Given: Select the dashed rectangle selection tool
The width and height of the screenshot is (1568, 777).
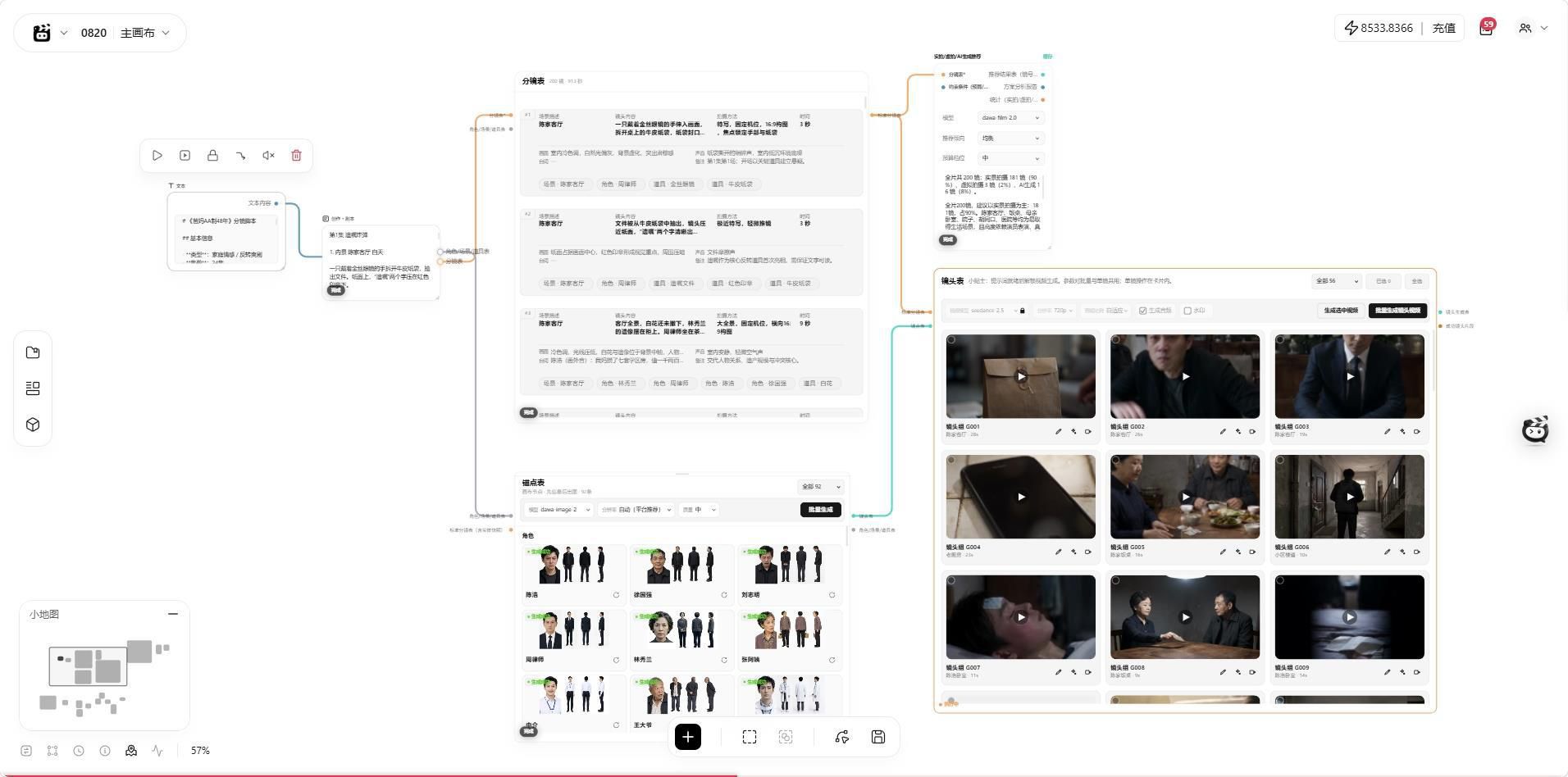Looking at the screenshot, I should tap(750, 737).
